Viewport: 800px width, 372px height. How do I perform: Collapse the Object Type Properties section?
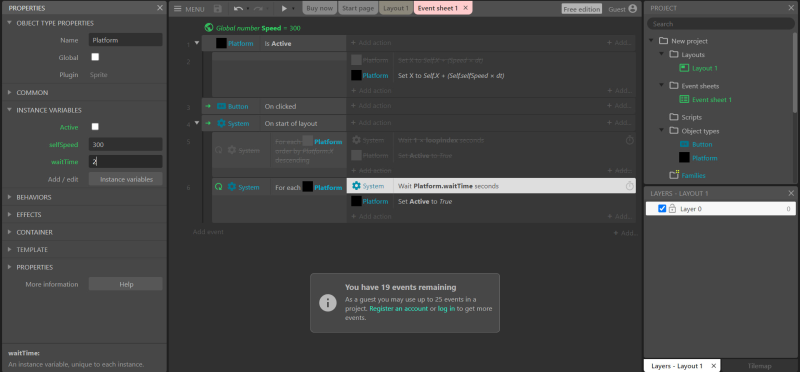pos(9,23)
